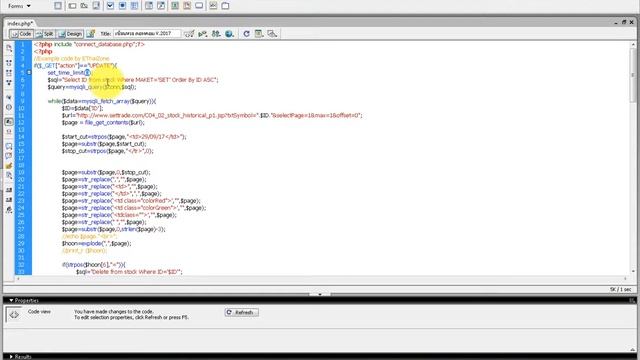Open Documents icon in coding toolbar
The image size is (640, 360).
pyautogui.click(x=9, y=48)
